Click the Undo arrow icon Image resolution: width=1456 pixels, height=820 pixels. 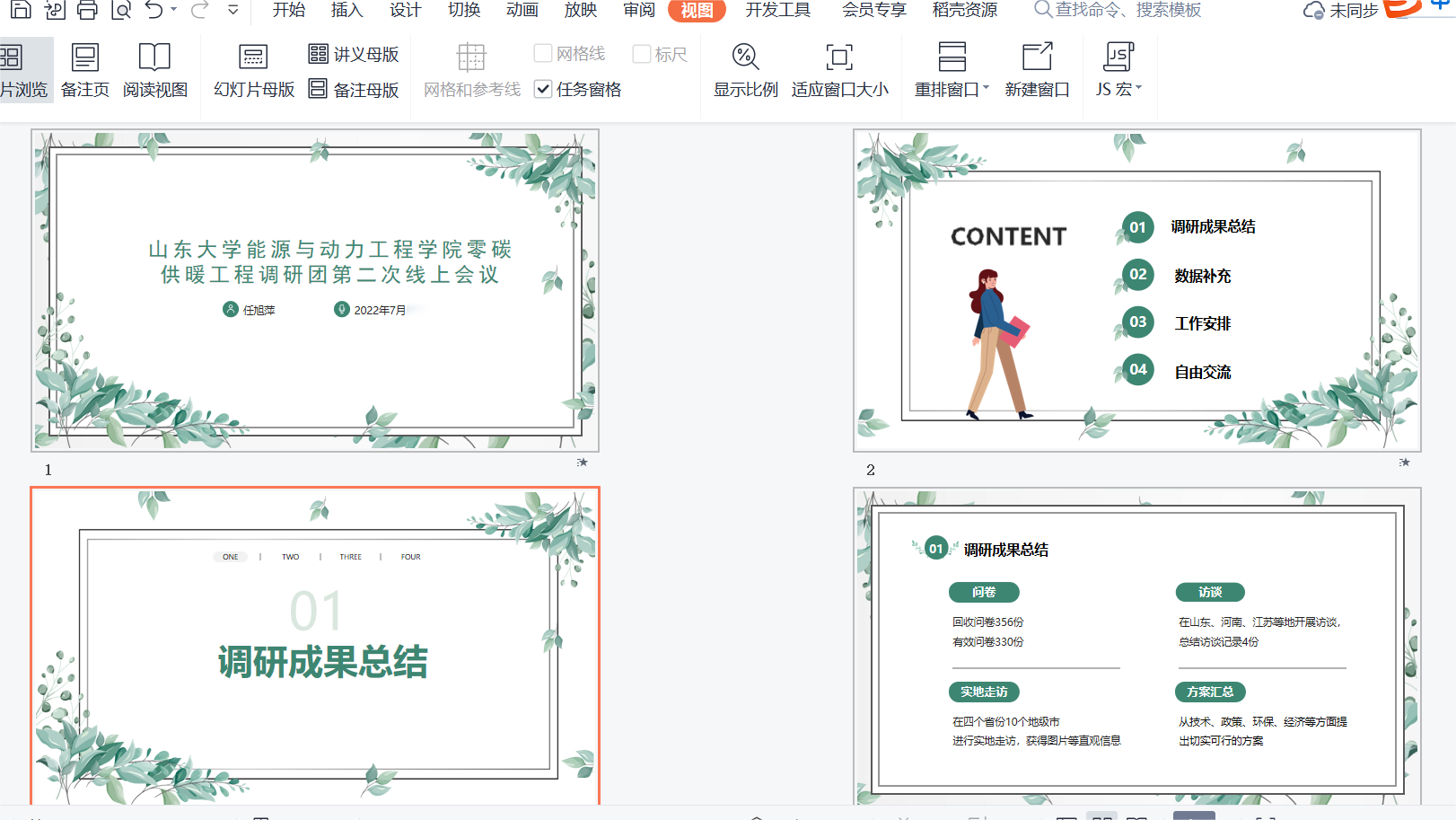[x=154, y=10]
